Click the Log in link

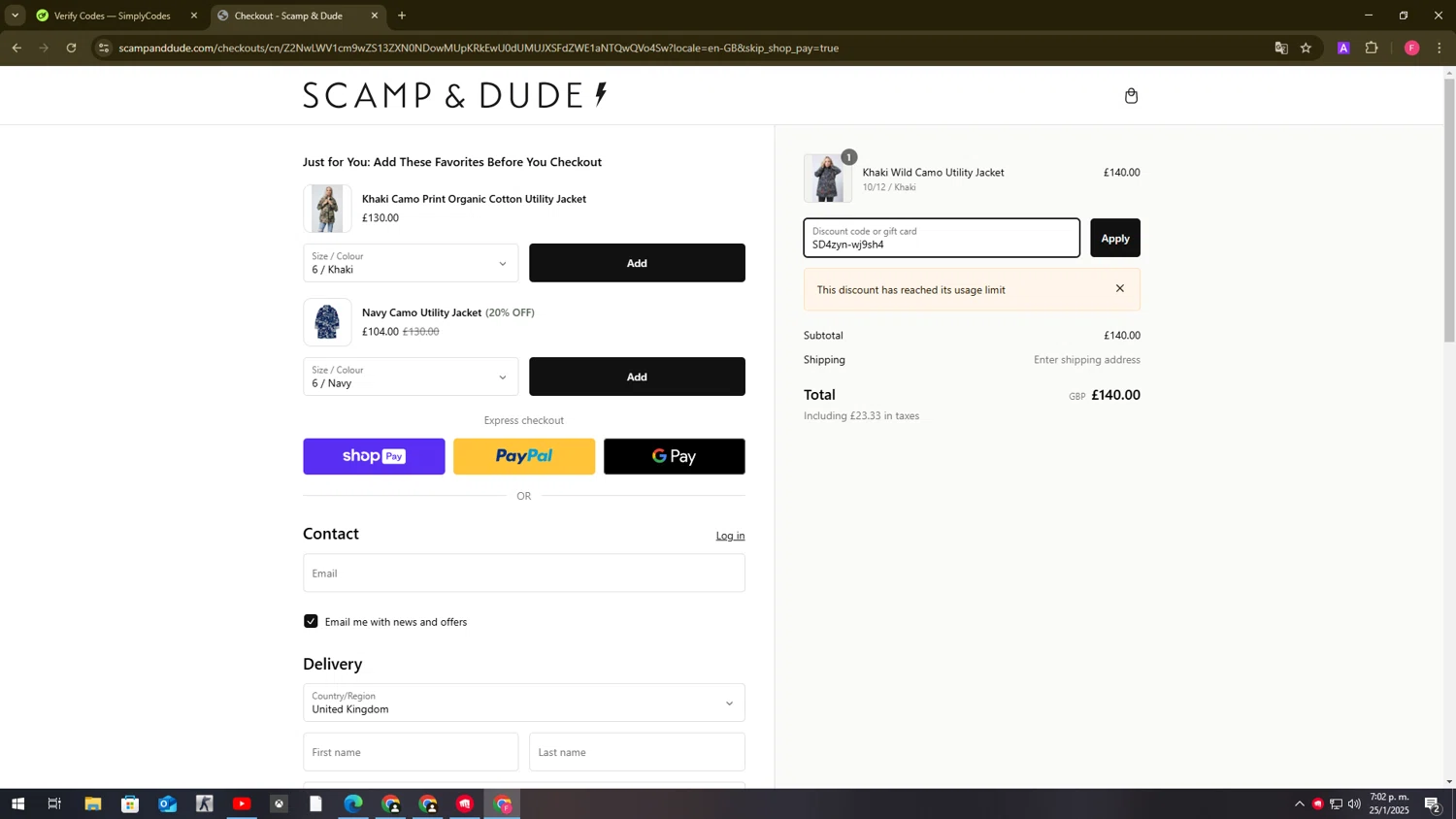click(730, 536)
